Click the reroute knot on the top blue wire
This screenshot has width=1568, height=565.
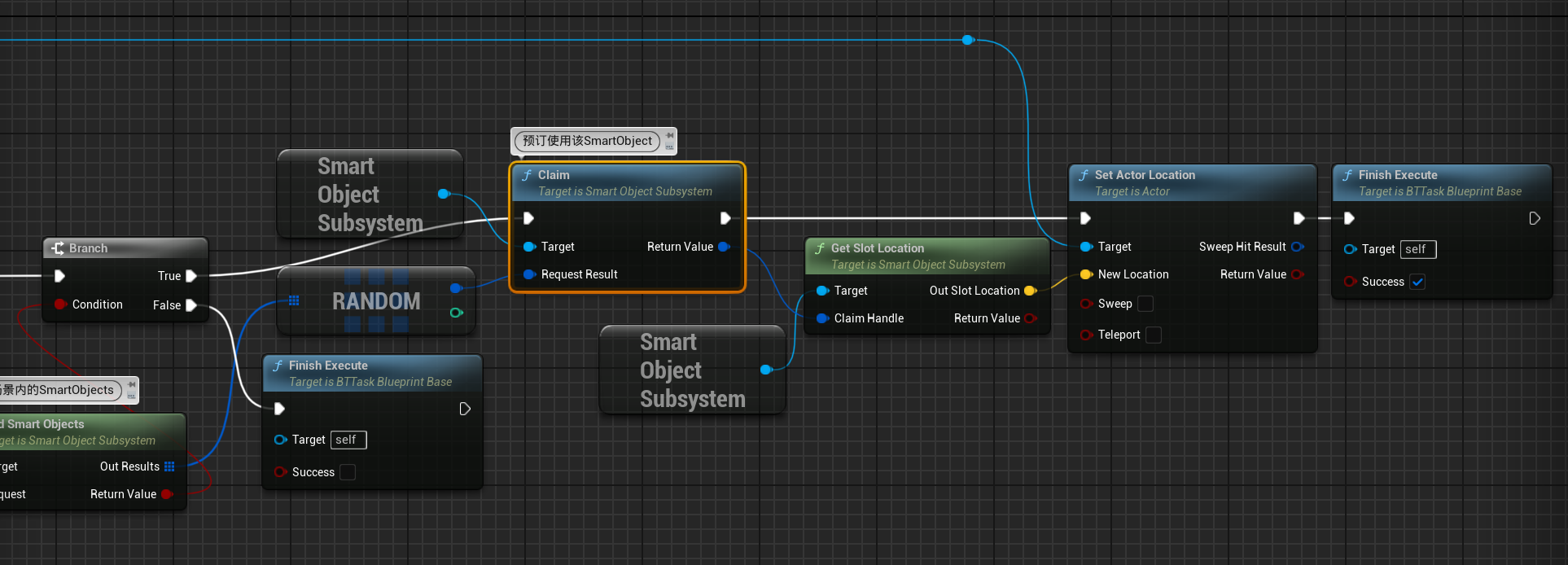pyautogui.click(x=967, y=40)
